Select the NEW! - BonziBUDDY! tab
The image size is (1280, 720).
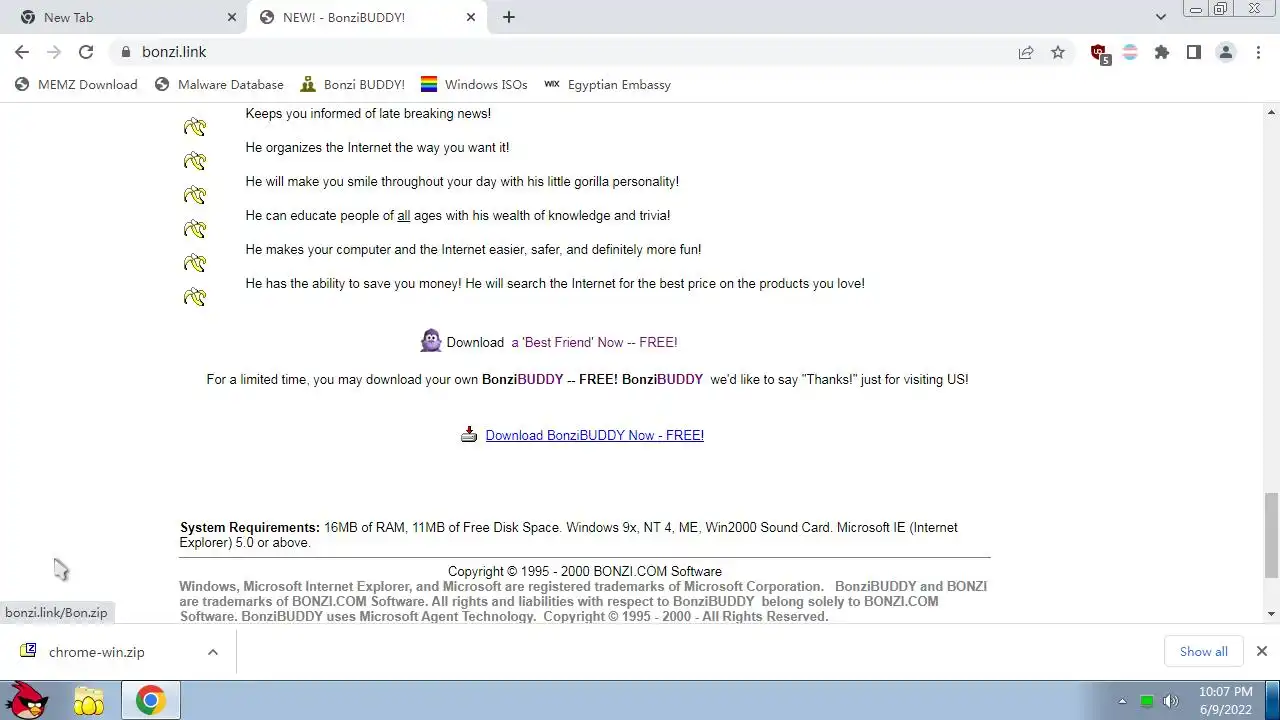point(365,17)
